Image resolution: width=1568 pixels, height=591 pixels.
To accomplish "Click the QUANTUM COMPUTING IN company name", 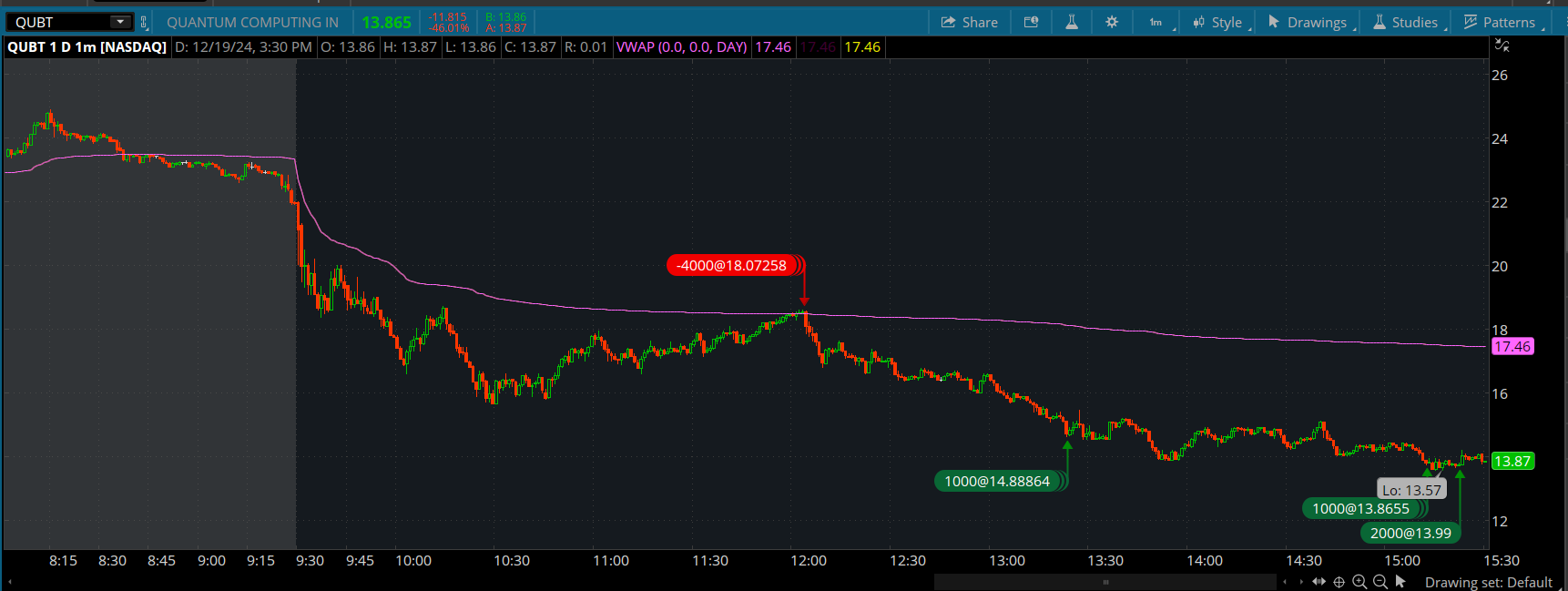I will pos(252,22).
